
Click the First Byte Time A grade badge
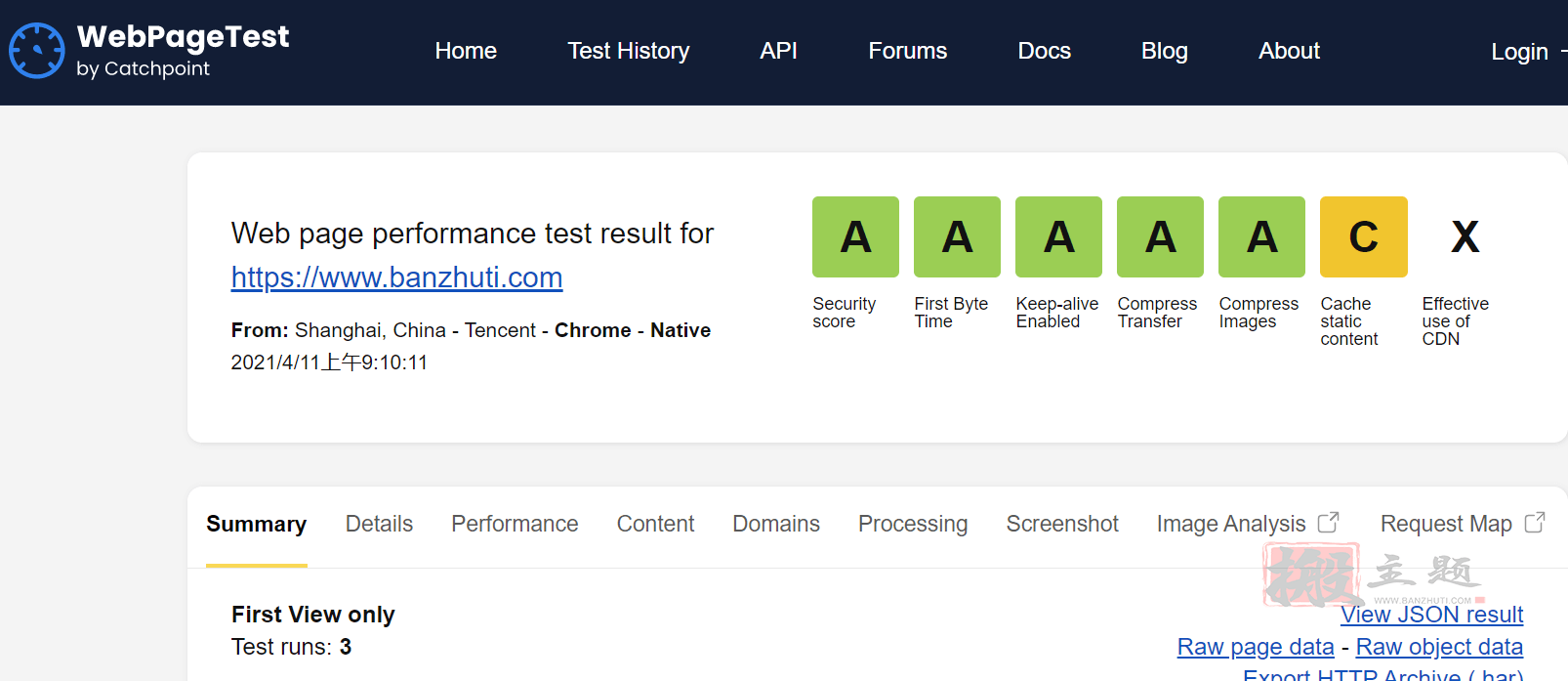pyautogui.click(x=957, y=236)
